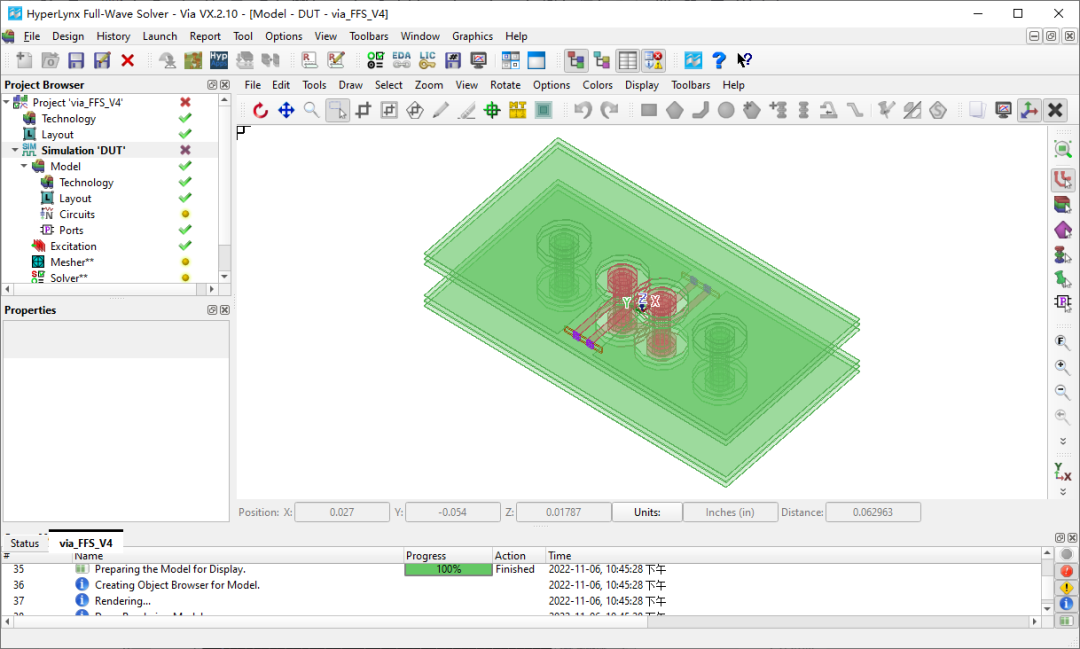Toggle the red error filter in log panel
The height and width of the screenshot is (649, 1080).
click(x=1066, y=571)
